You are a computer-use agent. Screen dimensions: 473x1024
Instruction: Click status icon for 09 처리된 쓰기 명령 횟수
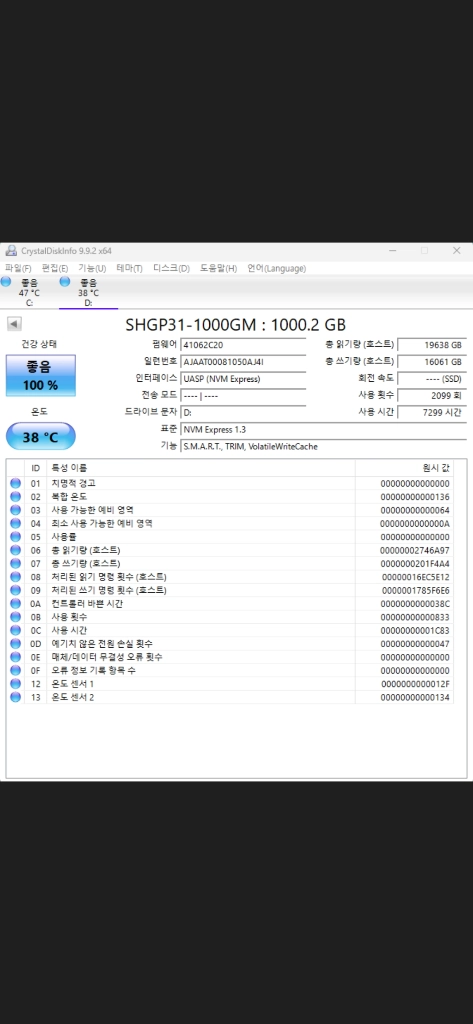pos(16,590)
